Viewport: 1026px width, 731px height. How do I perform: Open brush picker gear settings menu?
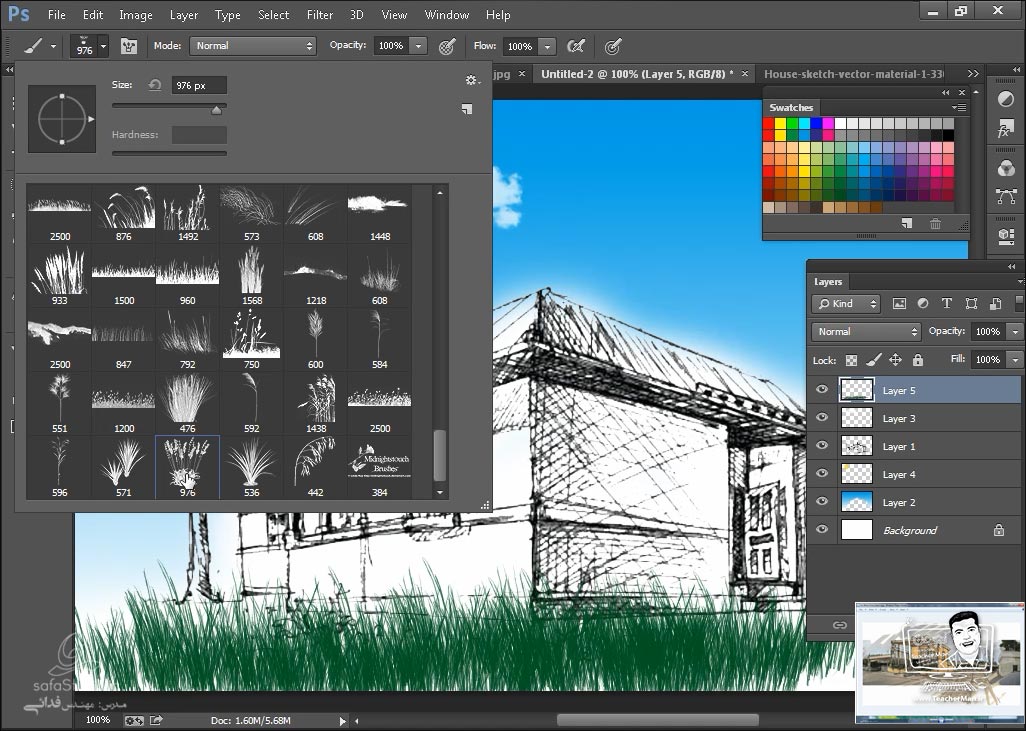[472, 80]
